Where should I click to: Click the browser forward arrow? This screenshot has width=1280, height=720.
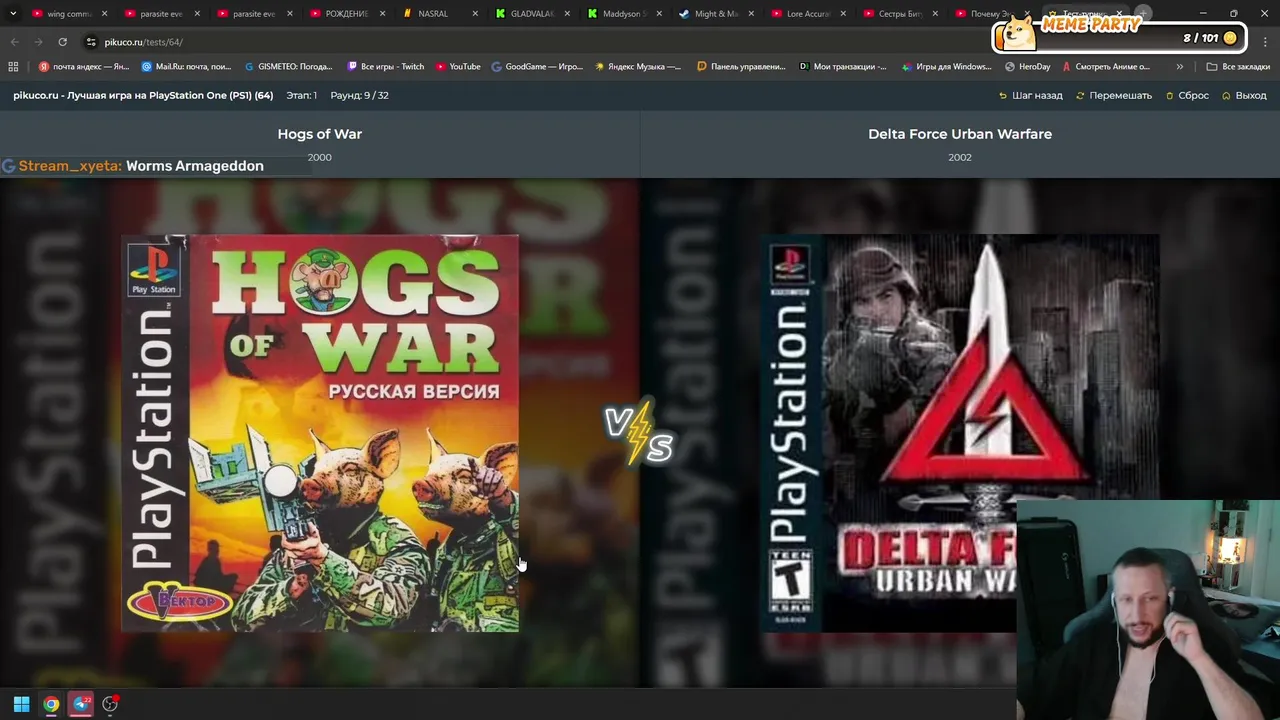point(38,42)
